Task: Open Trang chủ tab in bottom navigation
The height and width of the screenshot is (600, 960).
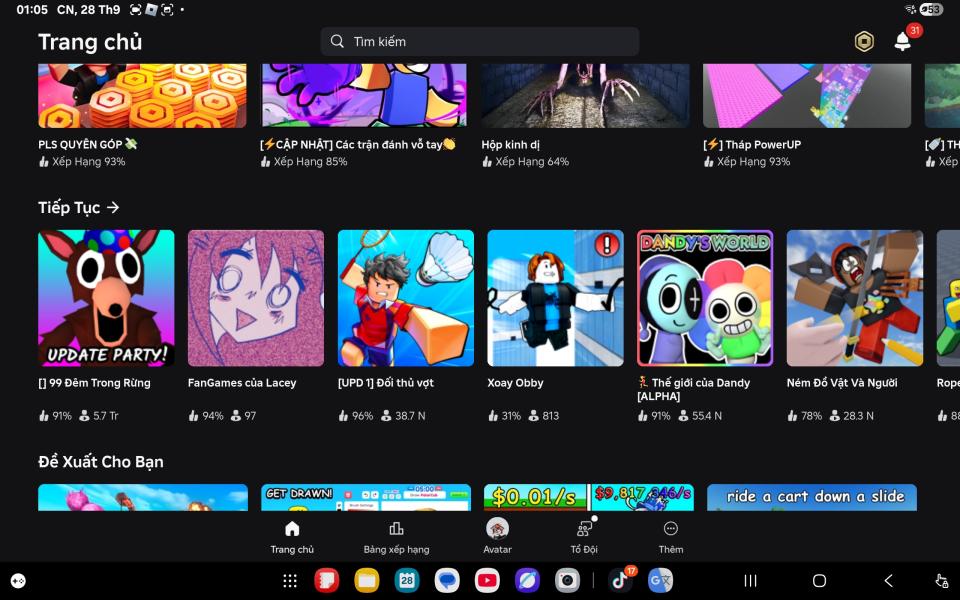Action: [x=292, y=537]
